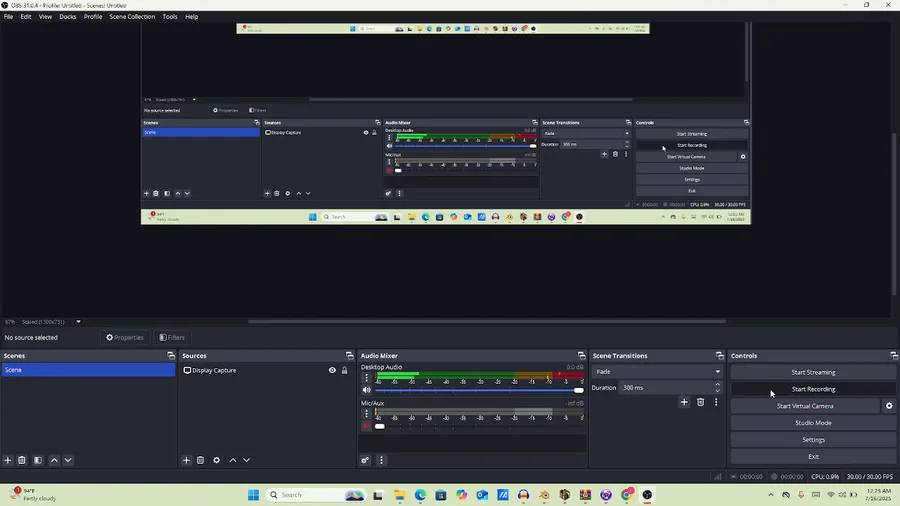This screenshot has height=506, width=900.
Task: Open Profile menu
Action: [93, 17]
